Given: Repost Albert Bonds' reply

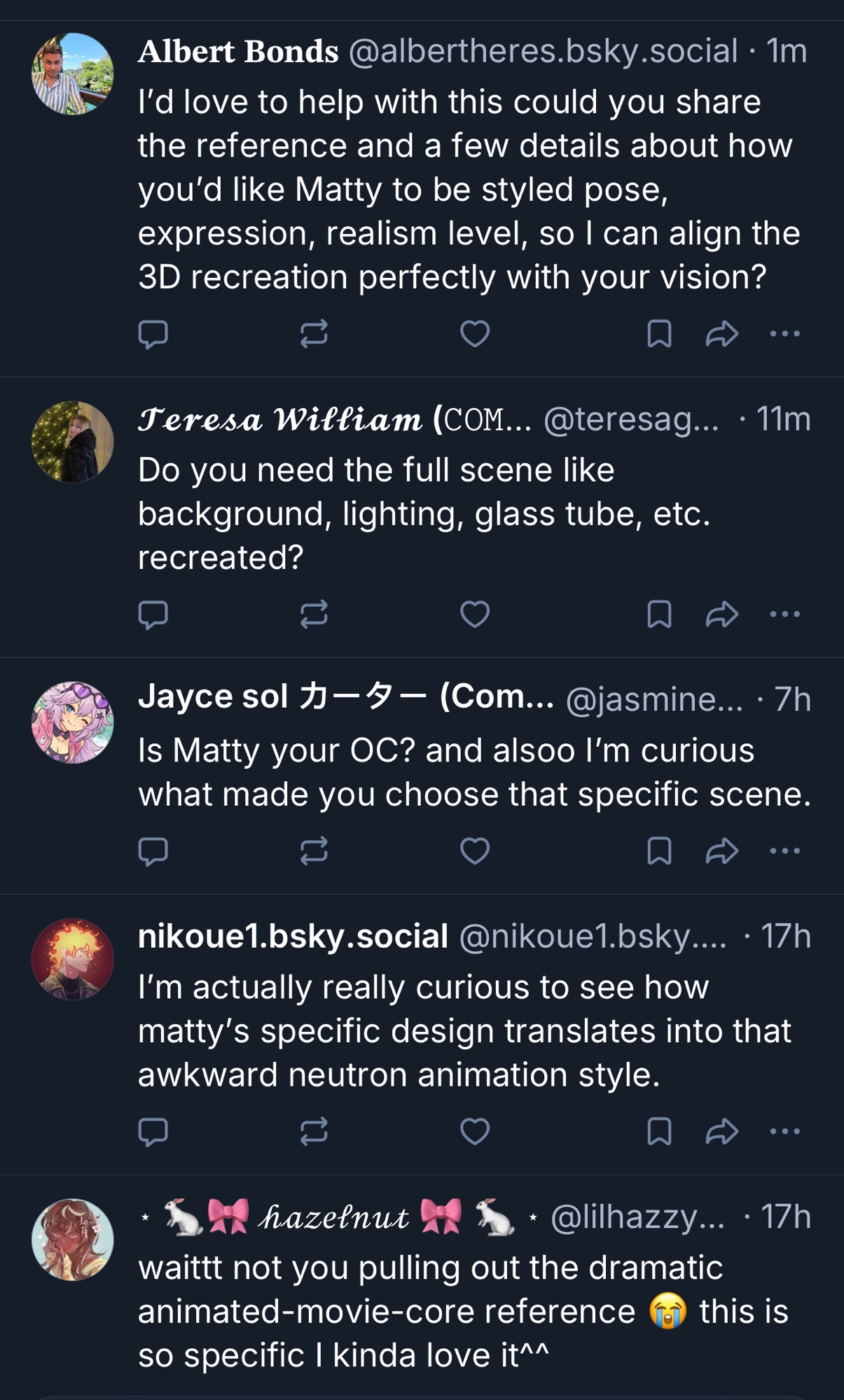Looking at the screenshot, I should [314, 334].
